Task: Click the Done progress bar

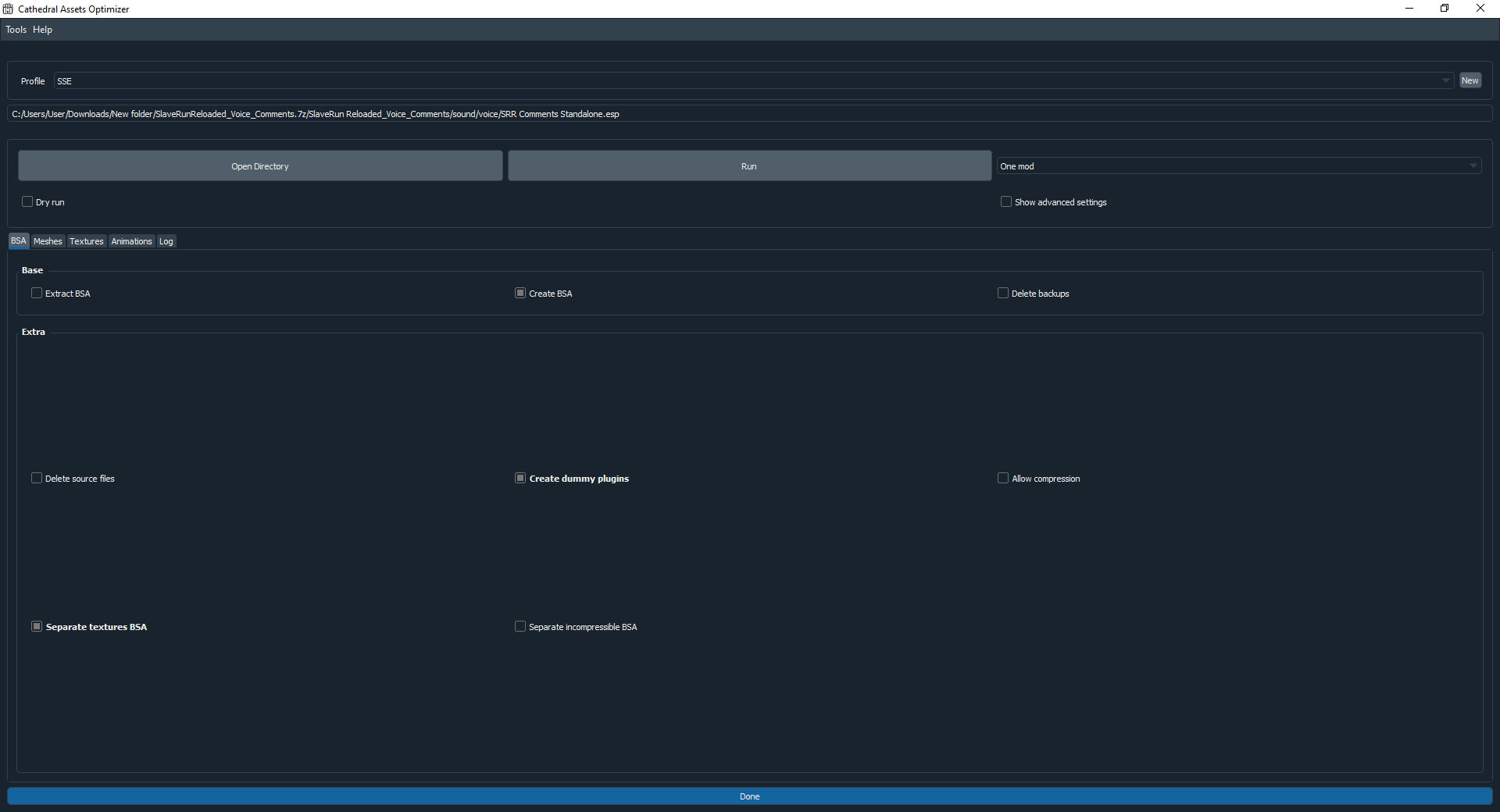Action: pos(750,796)
